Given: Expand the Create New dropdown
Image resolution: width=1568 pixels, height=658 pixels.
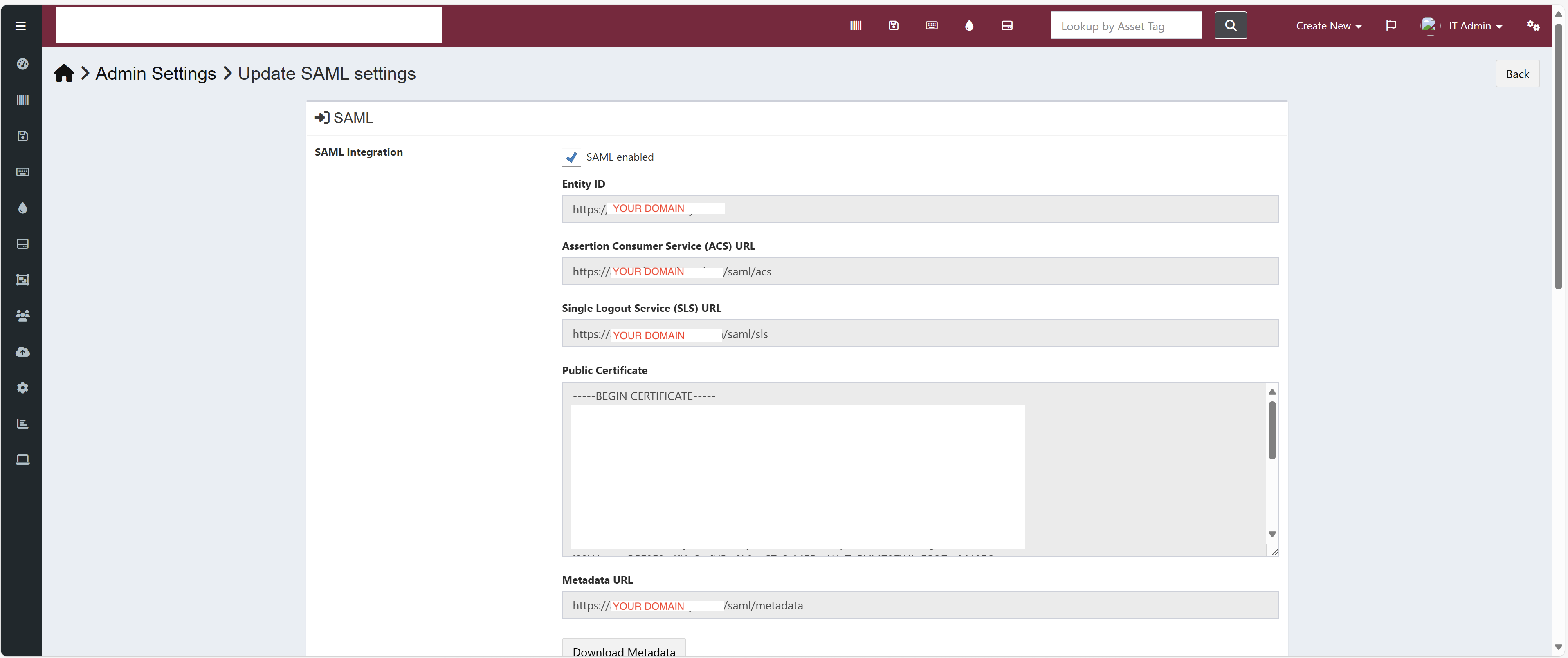Looking at the screenshot, I should (1328, 25).
